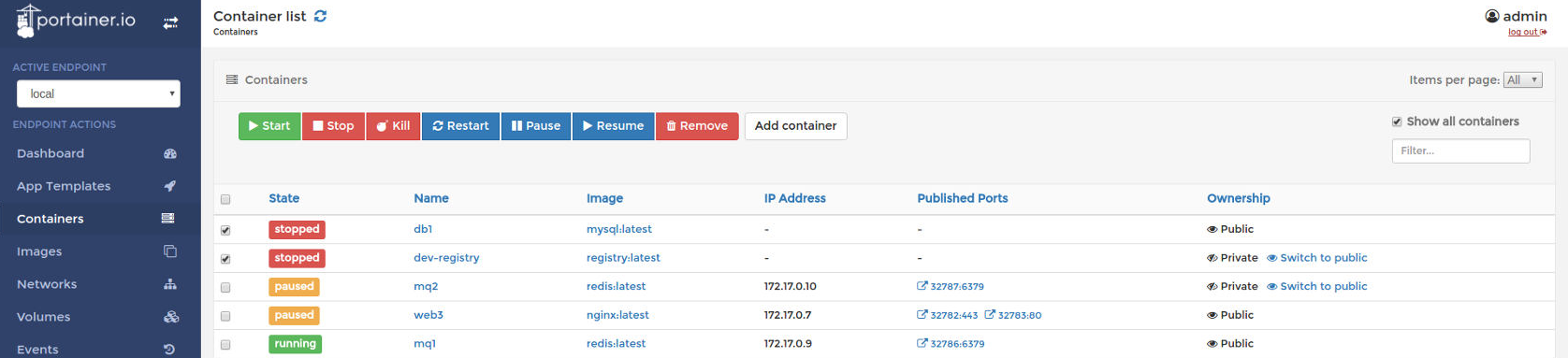Open external link icon for port 32786:6379
This screenshot has width=1568, height=358.
pyautogui.click(x=922, y=343)
